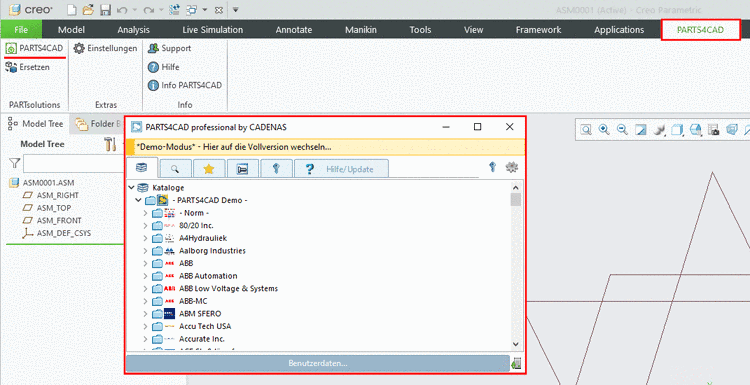Focus the Model Tree search field
This screenshot has width=750, height=385.
tap(74, 164)
